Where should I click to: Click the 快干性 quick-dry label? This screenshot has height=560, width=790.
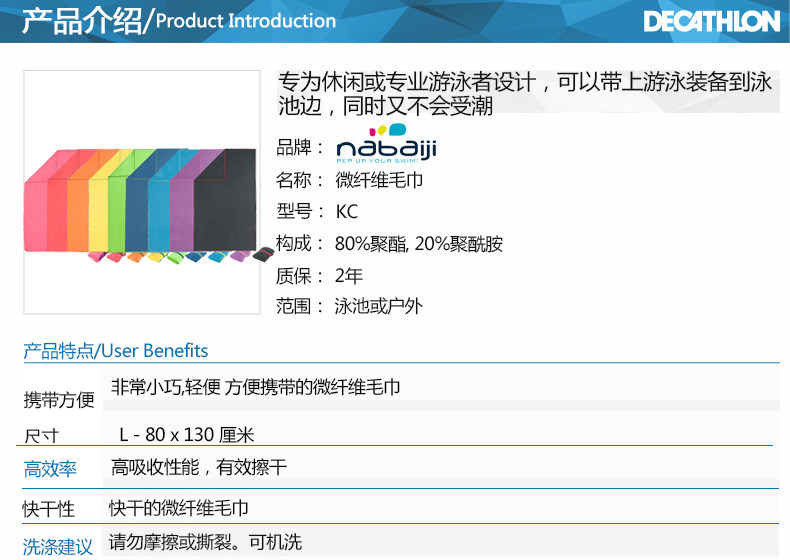pyautogui.click(x=49, y=509)
